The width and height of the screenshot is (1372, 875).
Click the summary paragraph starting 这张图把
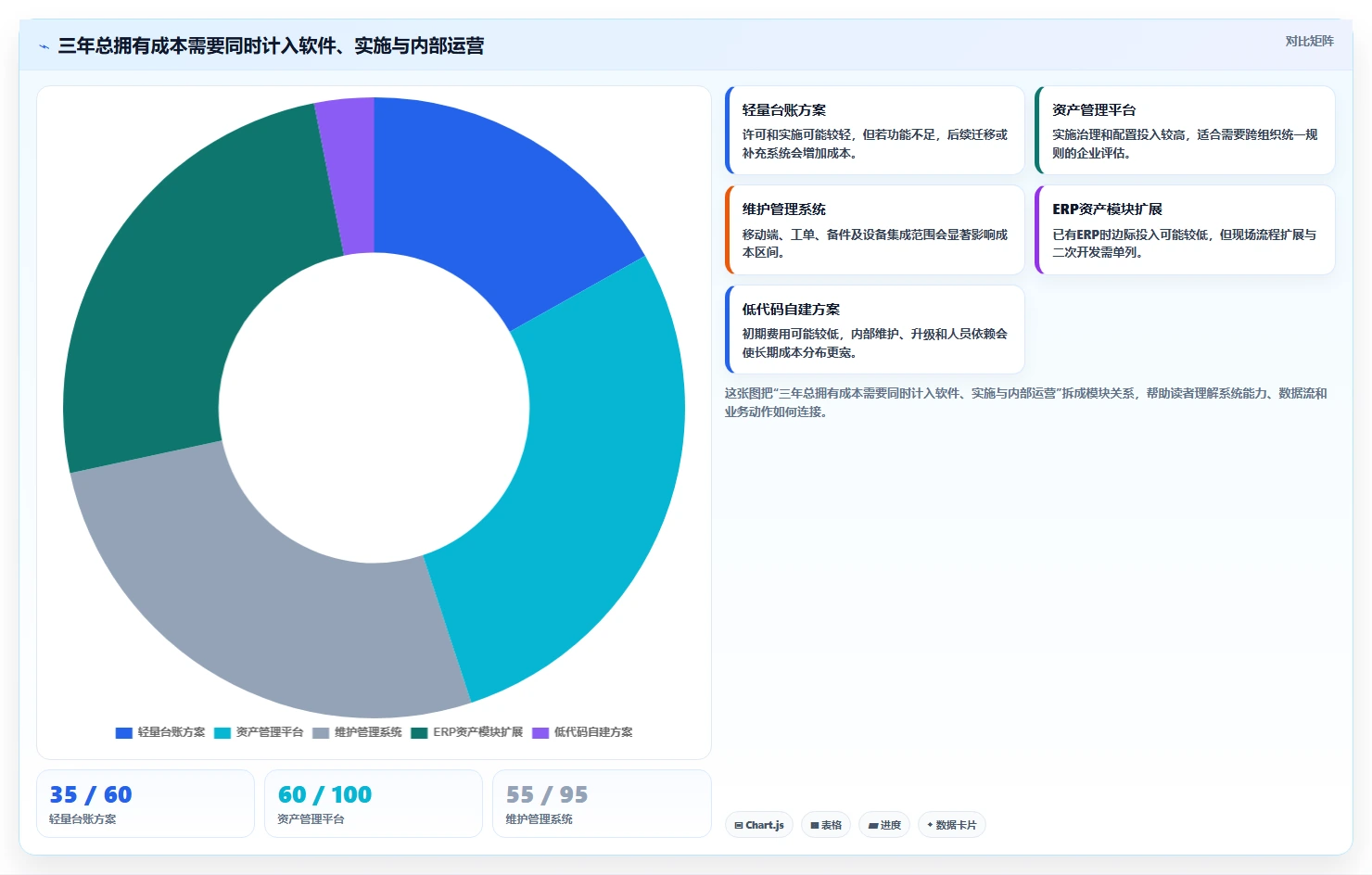[x=1026, y=402]
